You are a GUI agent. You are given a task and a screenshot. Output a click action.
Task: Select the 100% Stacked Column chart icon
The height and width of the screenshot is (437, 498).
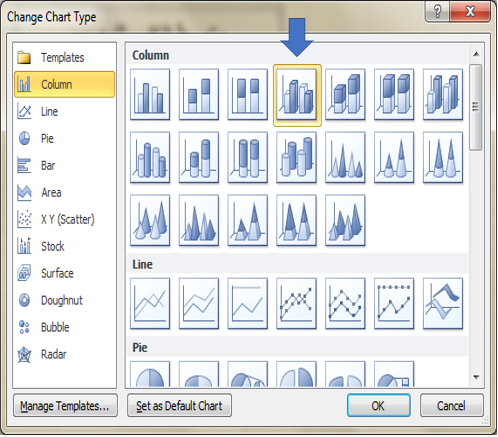(248, 95)
